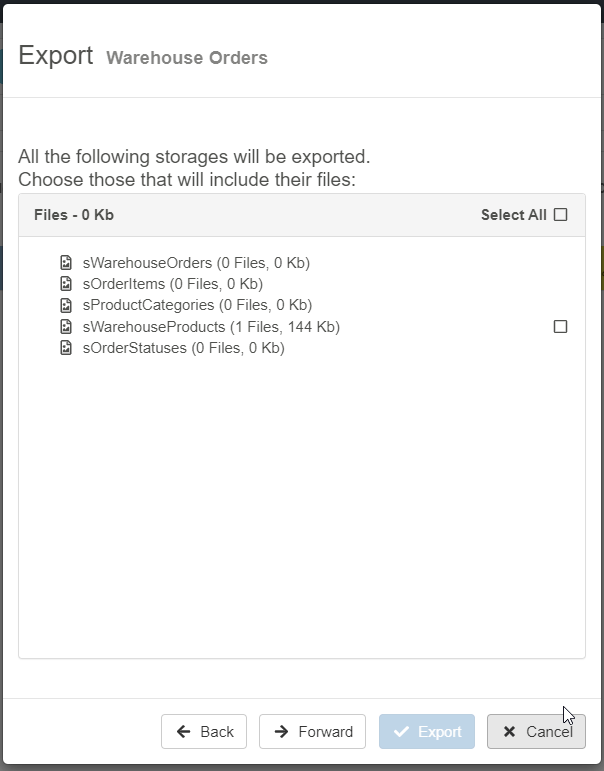
Task: Click the Warehouse Orders subtitle text
Action: coord(187,58)
